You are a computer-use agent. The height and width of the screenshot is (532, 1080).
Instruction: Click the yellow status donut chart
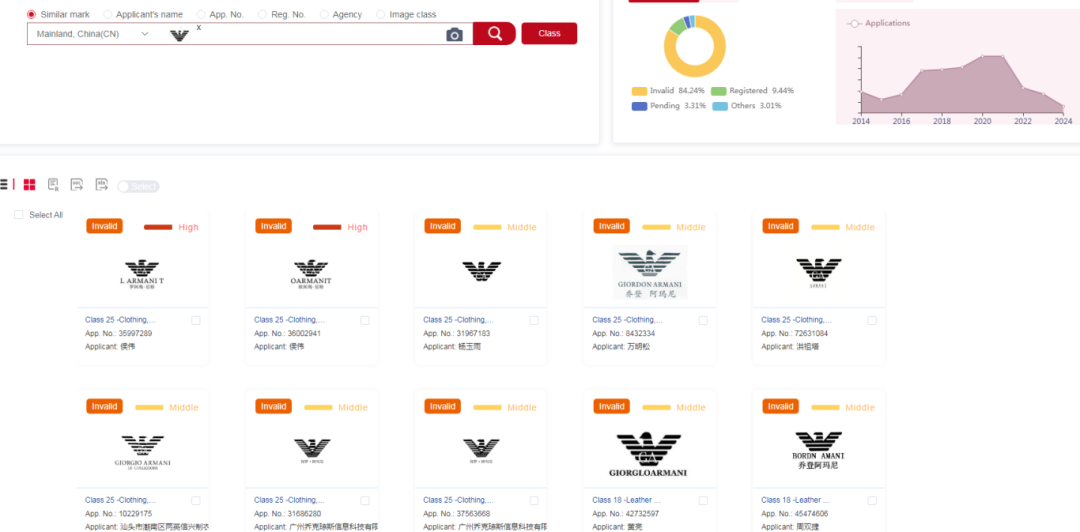pyautogui.click(x=694, y=46)
